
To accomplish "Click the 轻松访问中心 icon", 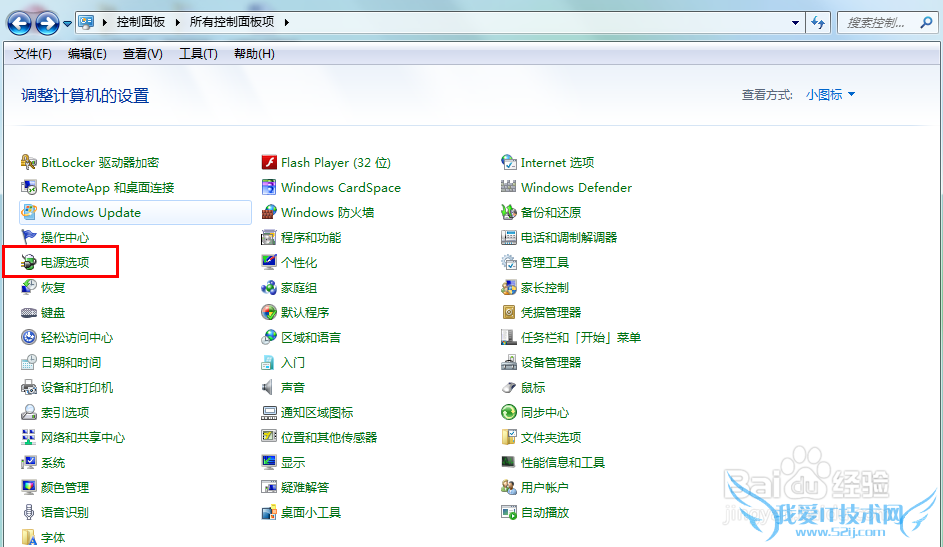I will (28, 337).
